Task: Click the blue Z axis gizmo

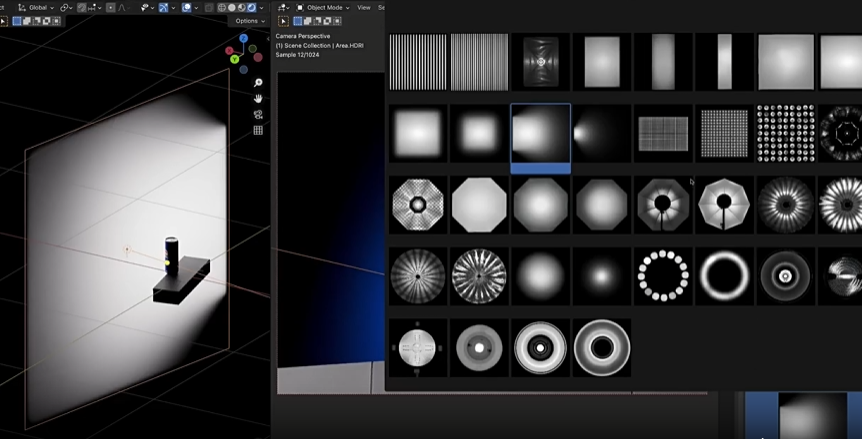Action: (x=243, y=39)
